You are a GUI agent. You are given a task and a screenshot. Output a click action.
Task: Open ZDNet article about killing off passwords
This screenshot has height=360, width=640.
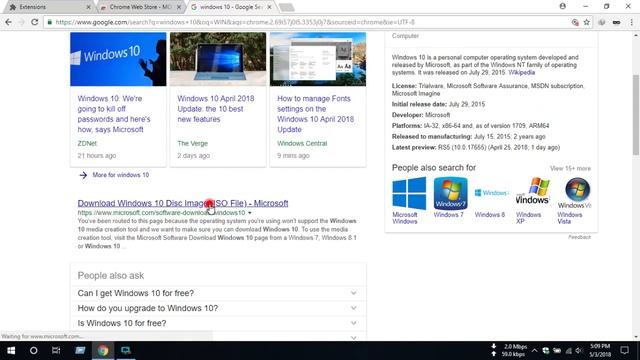[114, 114]
